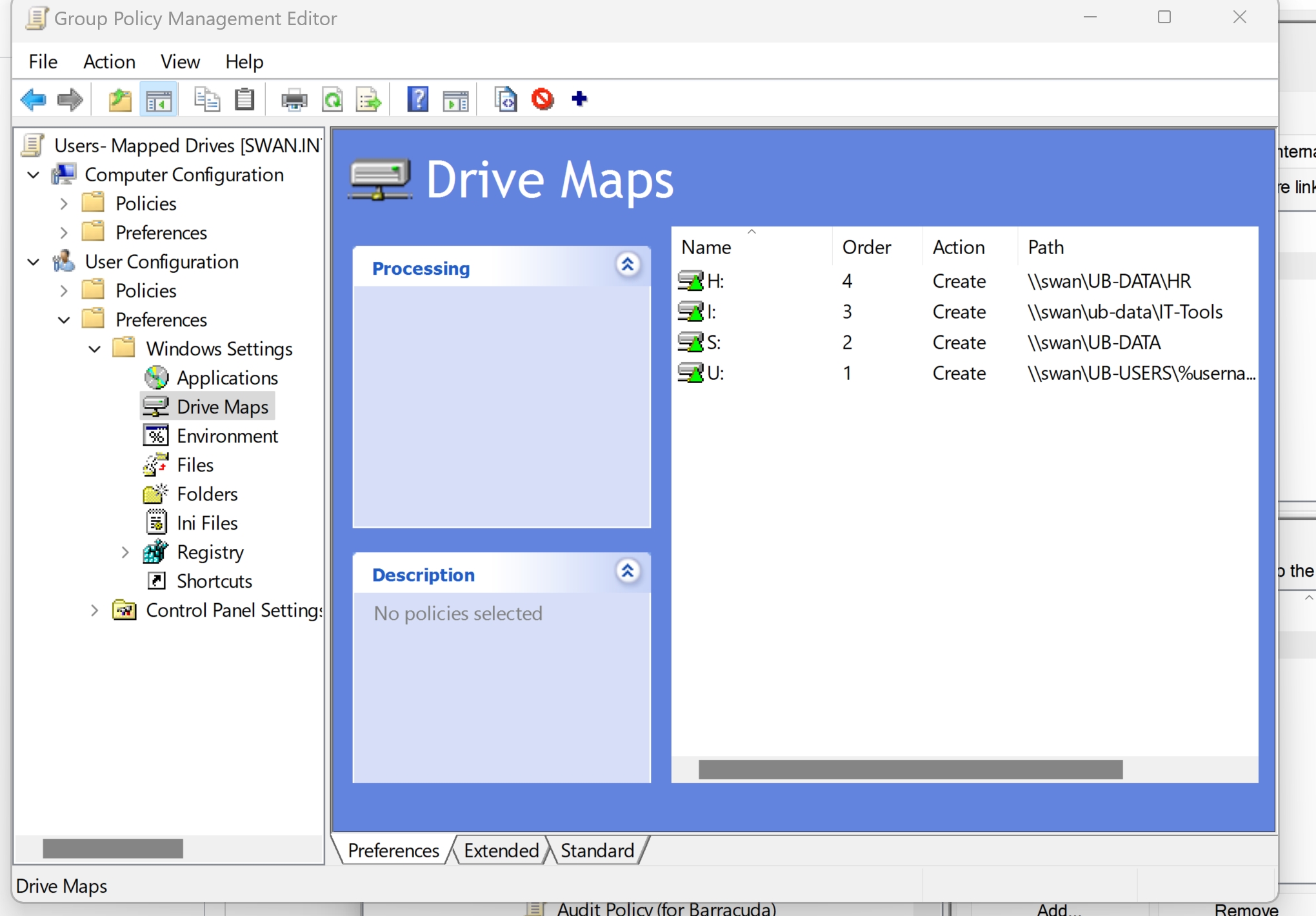1316x916 pixels.
Task: Collapse the Processing panel chevron
Action: pos(627,265)
